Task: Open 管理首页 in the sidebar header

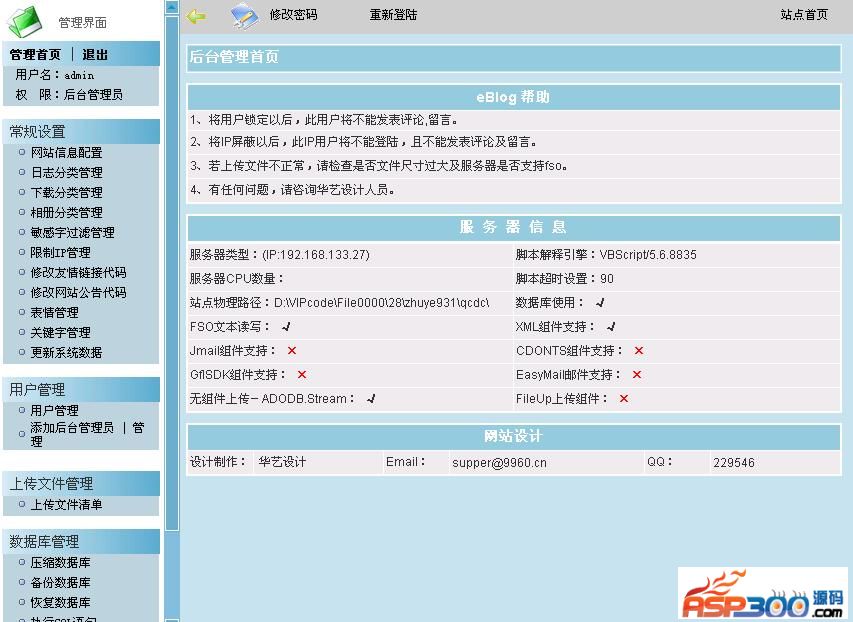Action: point(35,54)
